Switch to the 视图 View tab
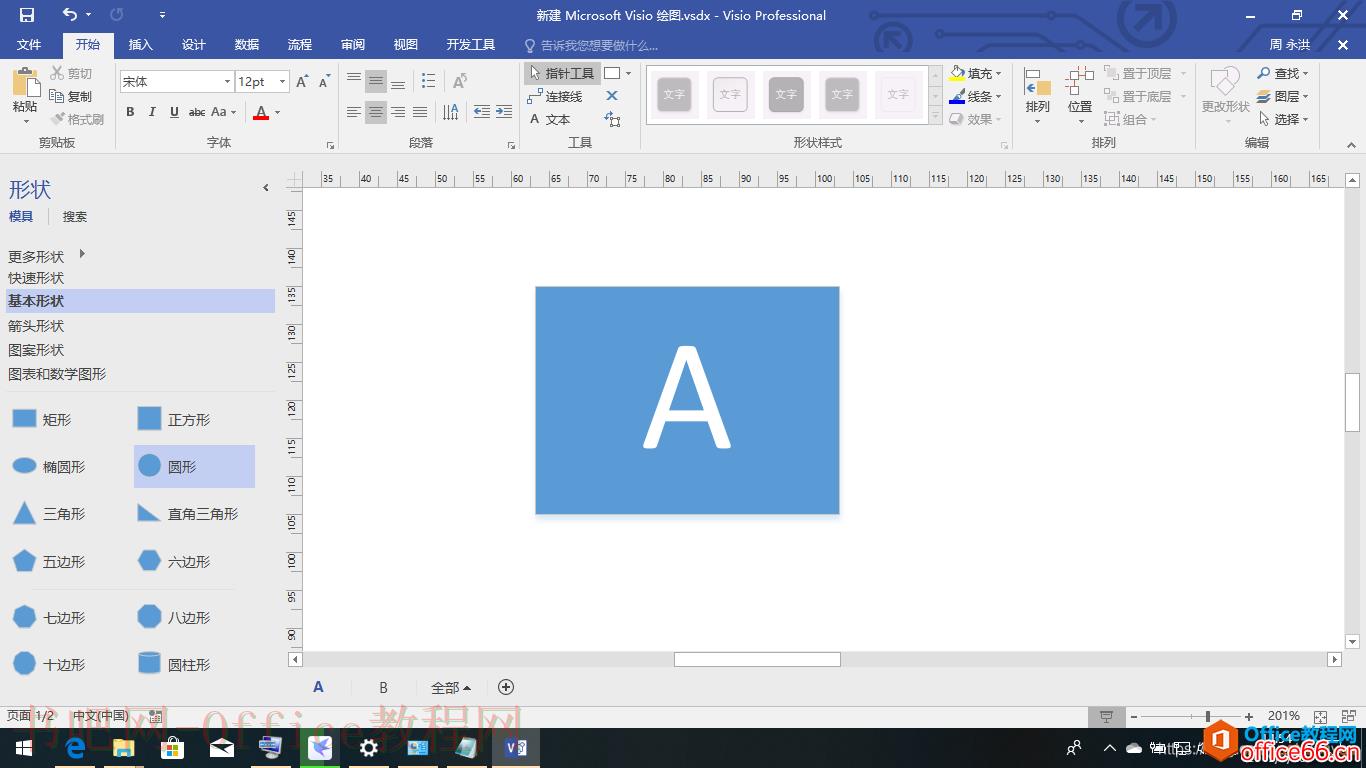Viewport: 1366px width, 768px height. 406,45
